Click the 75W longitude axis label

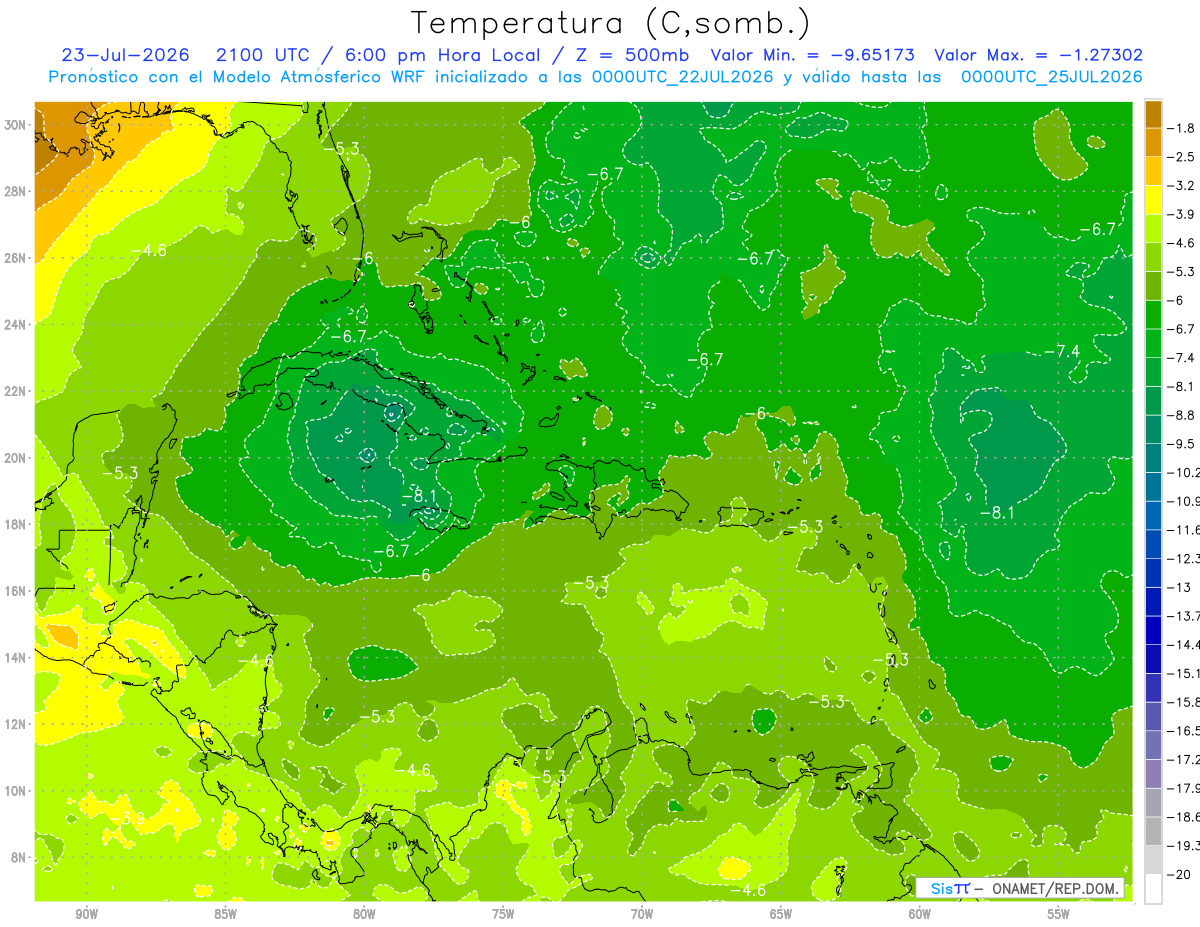pyautogui.click(x=503, y=914)
